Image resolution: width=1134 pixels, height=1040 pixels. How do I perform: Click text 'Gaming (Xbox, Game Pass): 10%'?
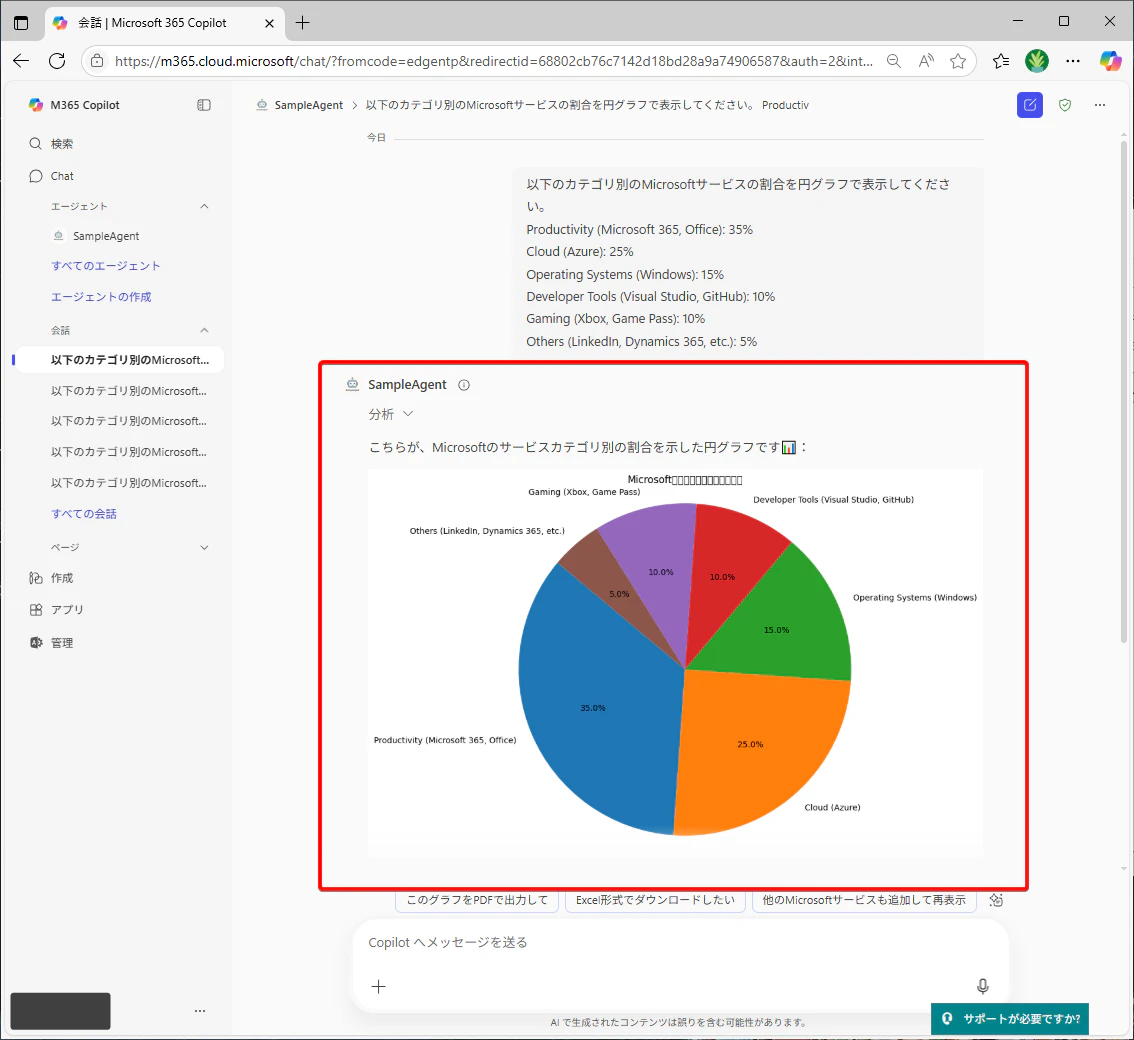[615, 319]
